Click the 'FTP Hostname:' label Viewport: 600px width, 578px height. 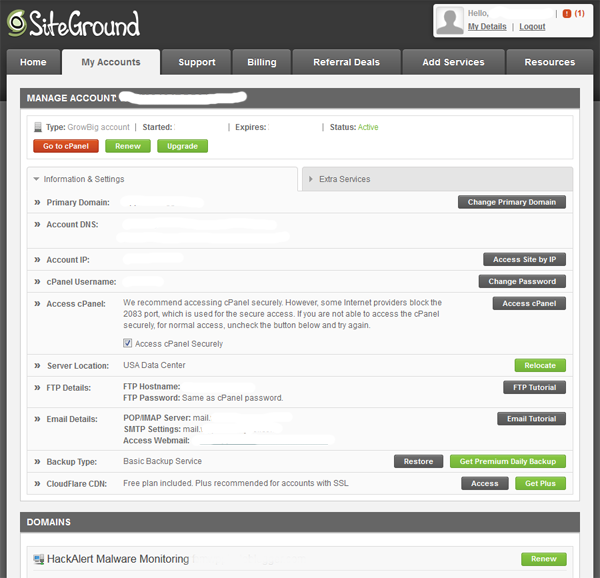click(152, 387)
